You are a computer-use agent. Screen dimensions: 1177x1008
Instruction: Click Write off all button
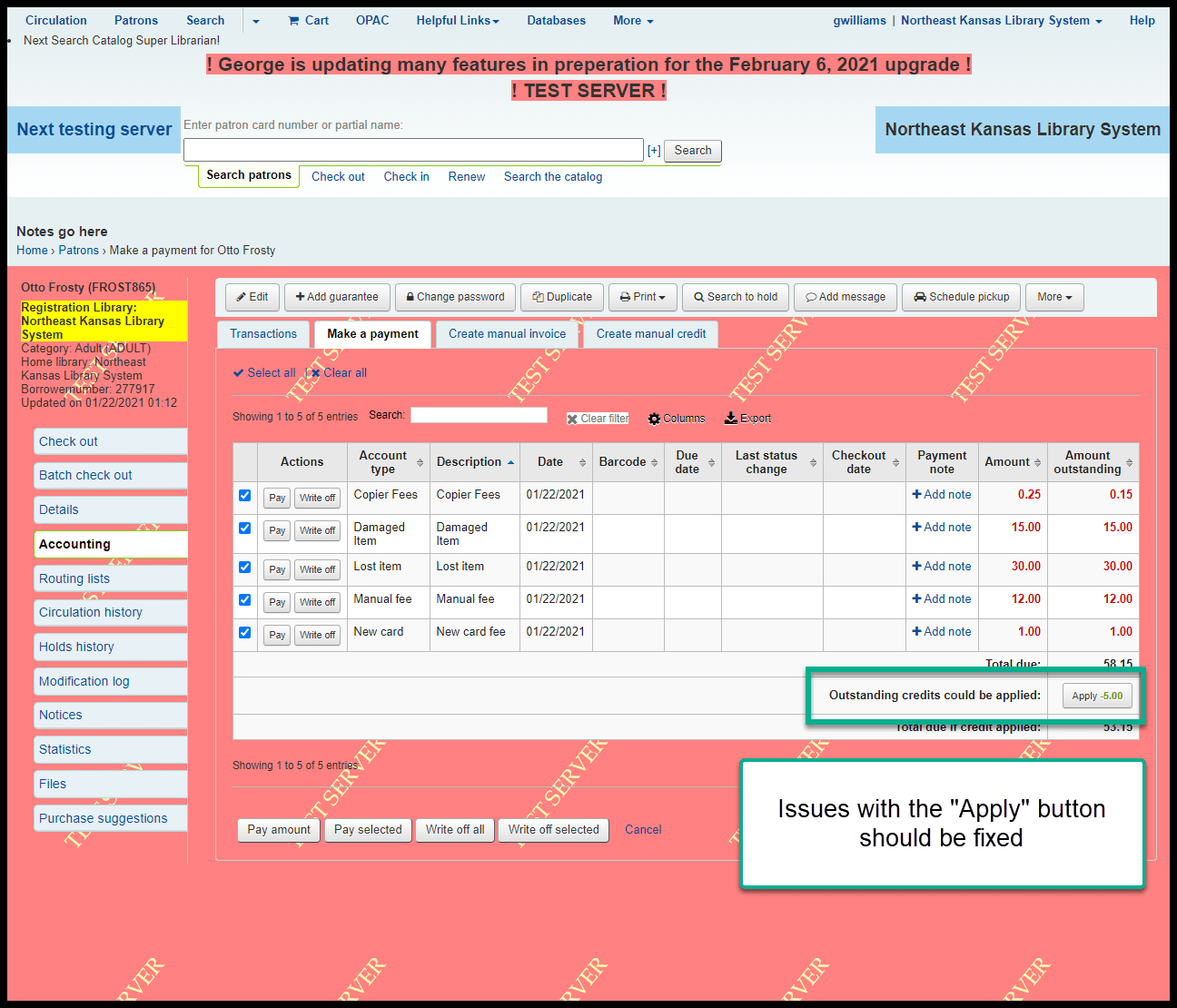tap(455, 830)
